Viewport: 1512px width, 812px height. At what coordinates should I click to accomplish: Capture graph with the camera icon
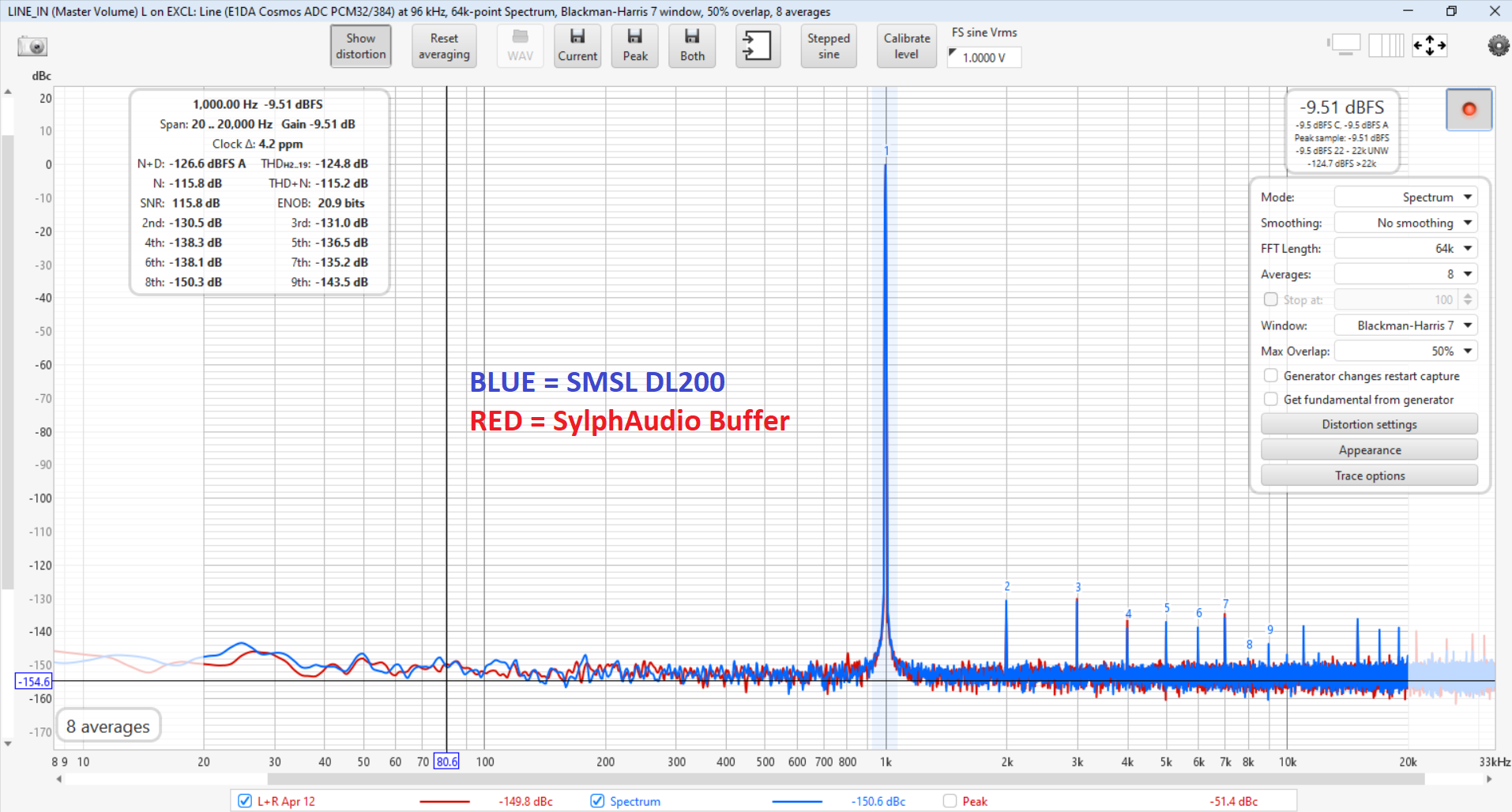tap(32, 46)
